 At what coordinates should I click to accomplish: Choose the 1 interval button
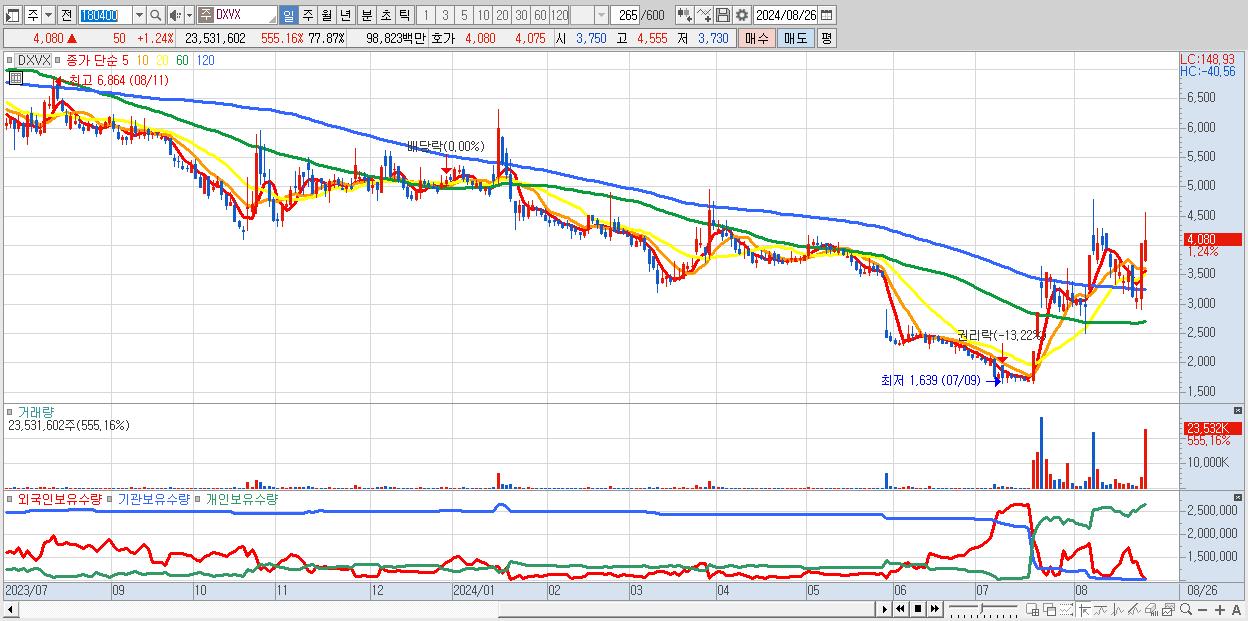425,15
